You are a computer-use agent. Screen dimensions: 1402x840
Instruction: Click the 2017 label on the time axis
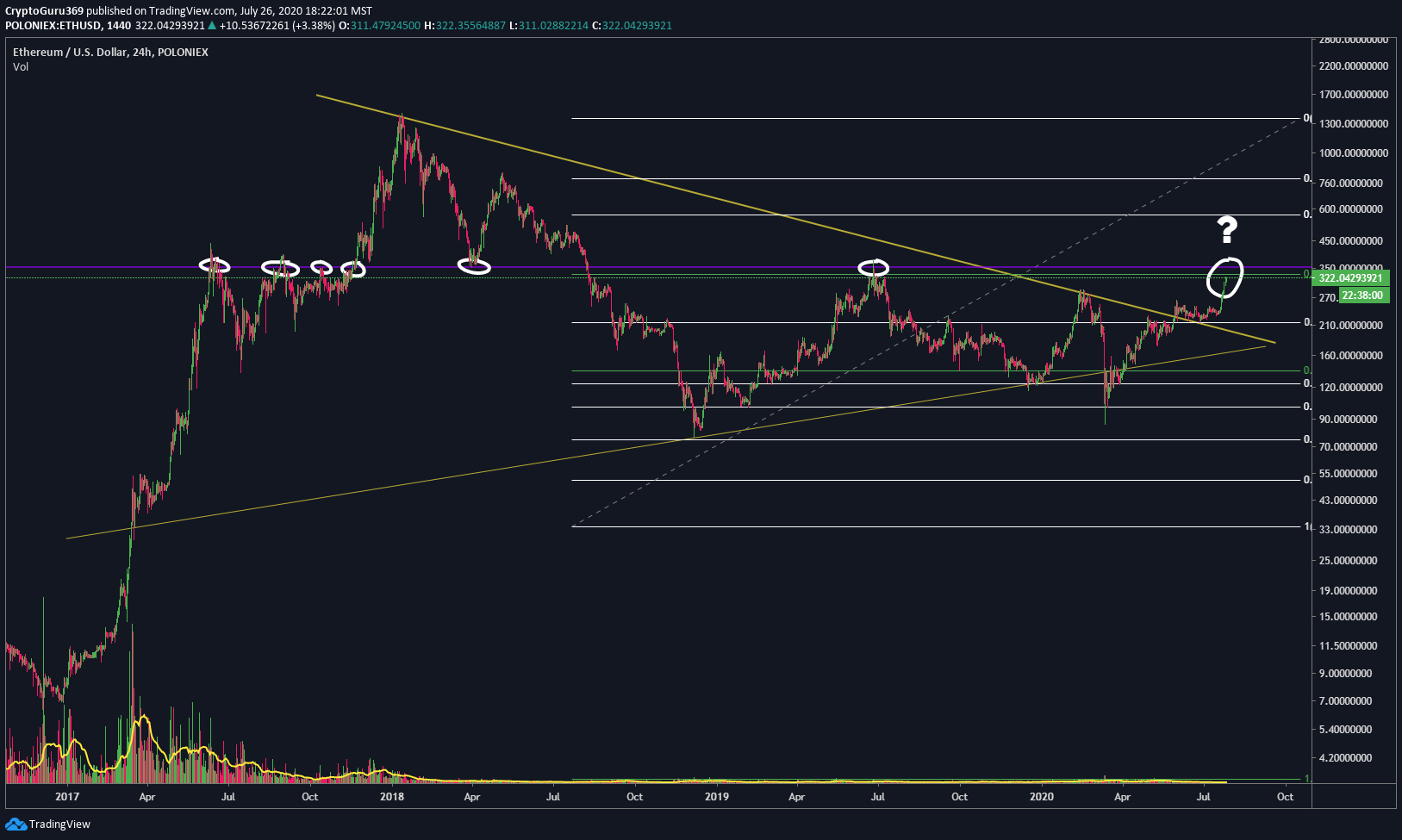[67, 797]
